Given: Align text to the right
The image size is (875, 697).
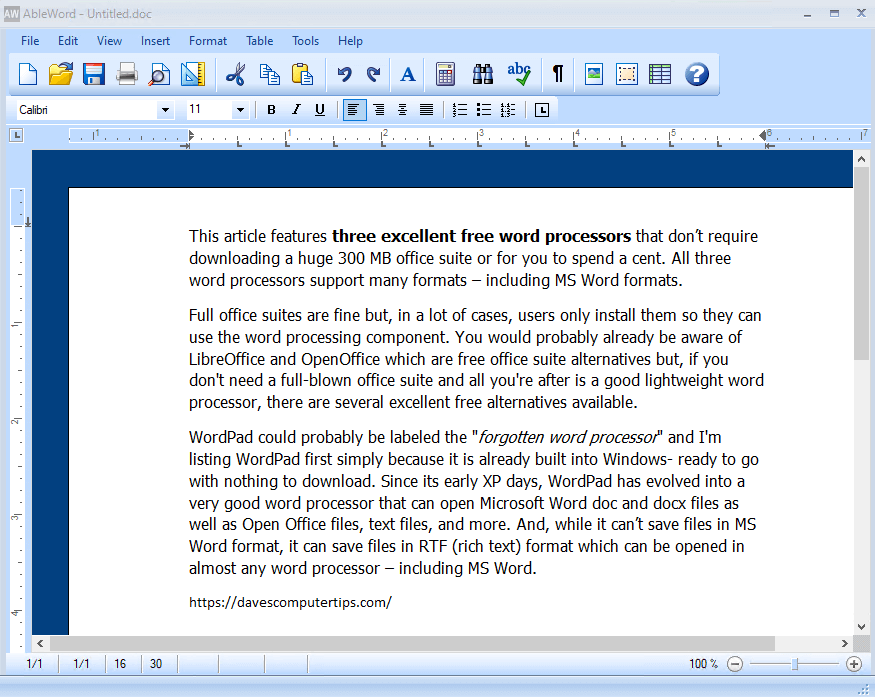Looking at the screenshot, I should 379,110.
